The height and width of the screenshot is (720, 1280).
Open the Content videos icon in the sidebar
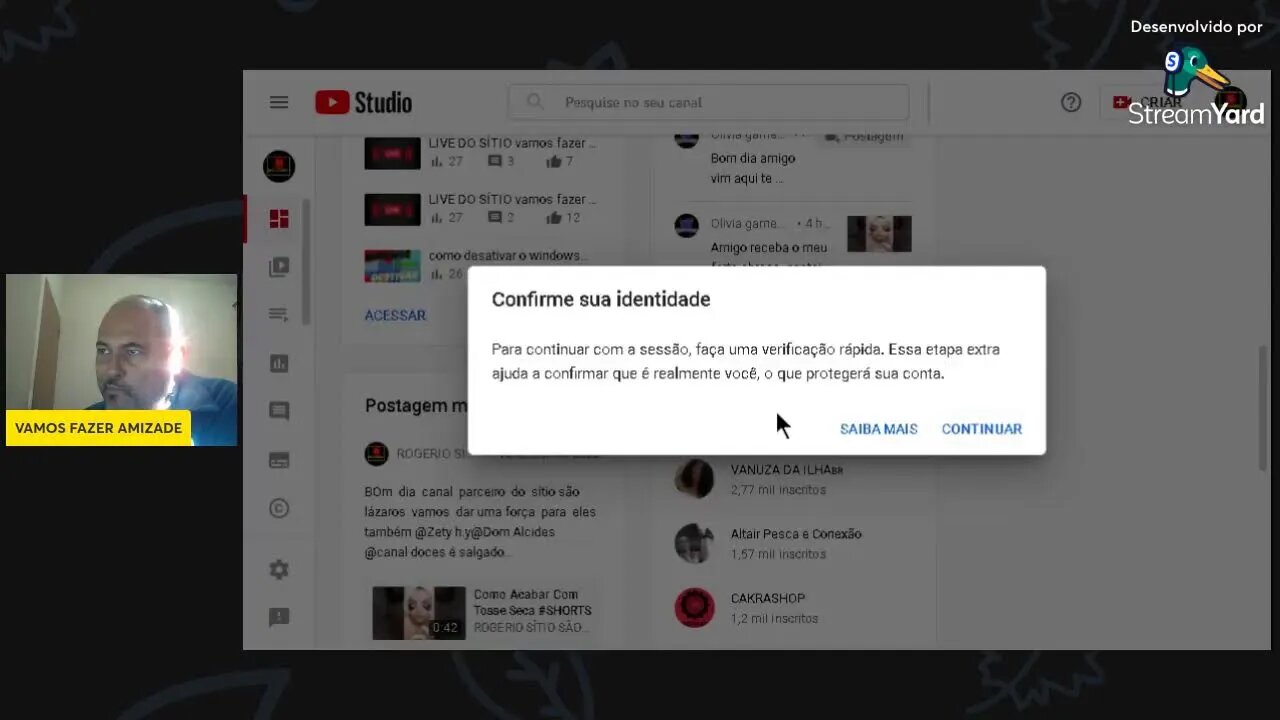point(279,267)
